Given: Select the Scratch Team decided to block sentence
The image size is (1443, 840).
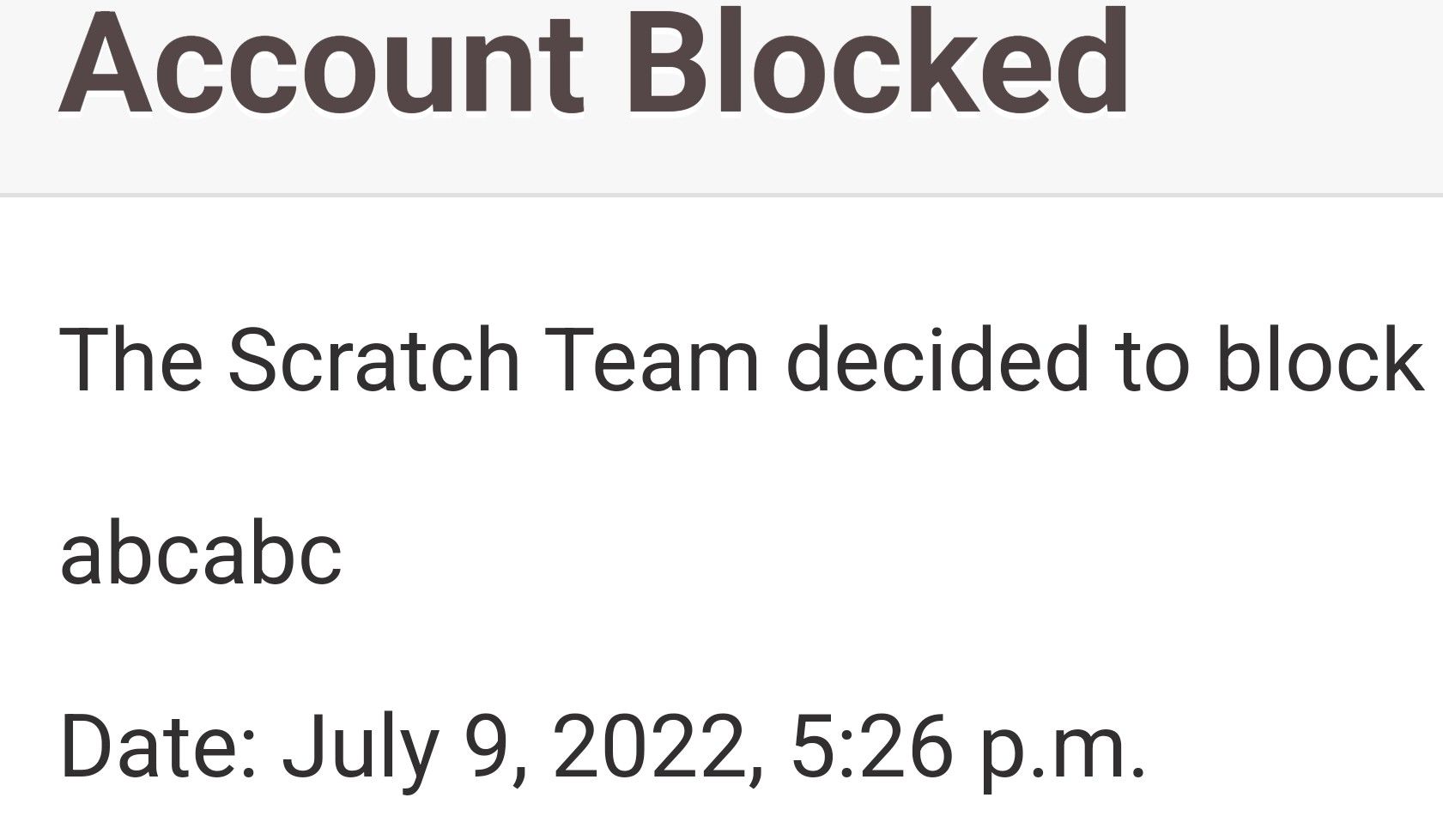Looking at the screenshot, I should [x=742, y=359].
